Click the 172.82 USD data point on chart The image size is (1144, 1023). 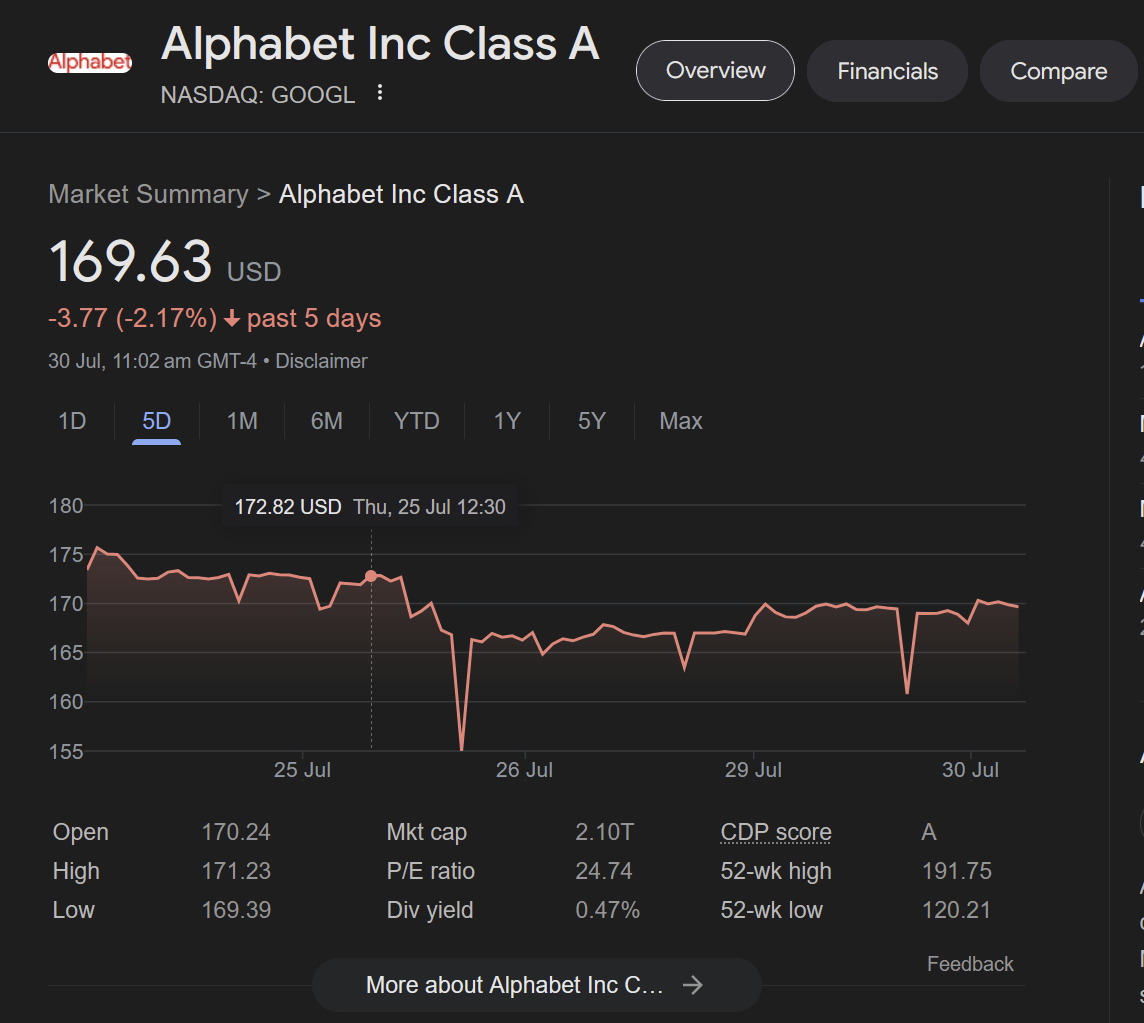pyautogui.click(x=371, y=576)
